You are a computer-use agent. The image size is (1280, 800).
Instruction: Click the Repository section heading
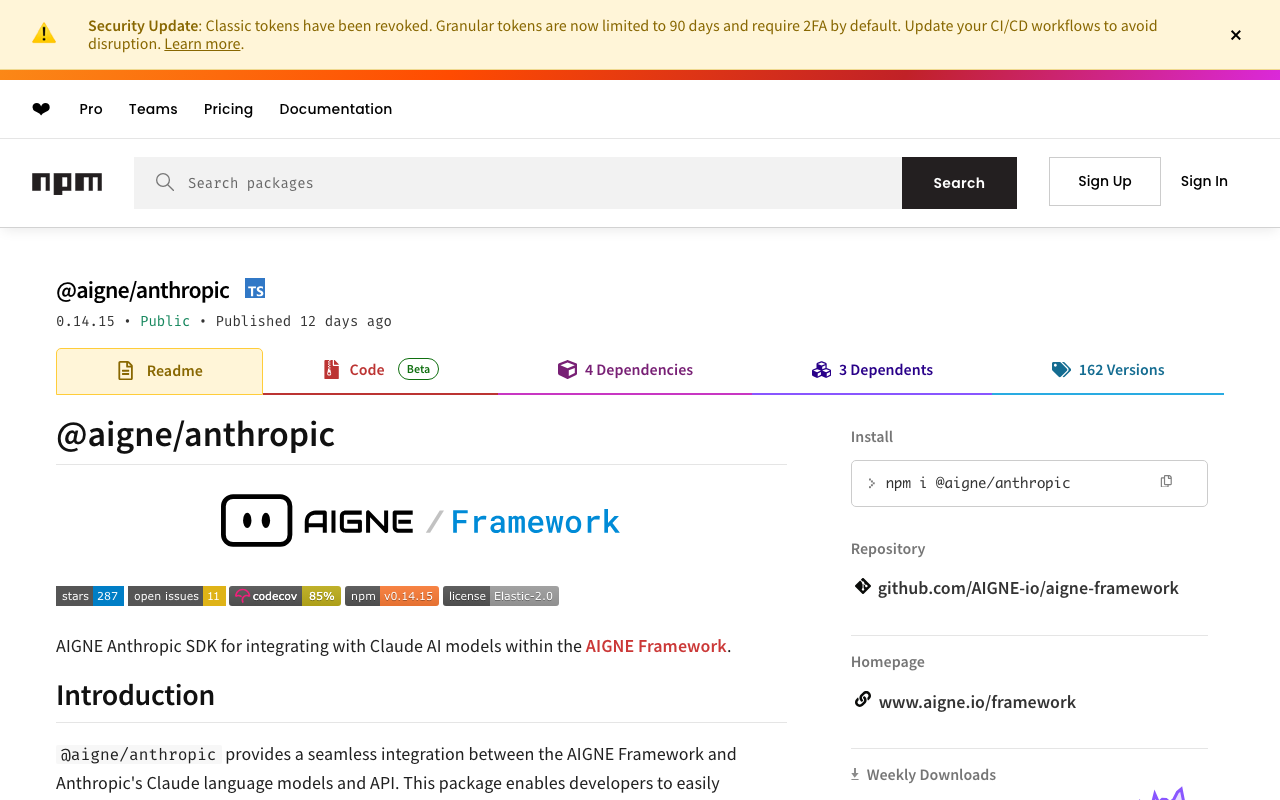pyautogui.click(x=888, y=549)
